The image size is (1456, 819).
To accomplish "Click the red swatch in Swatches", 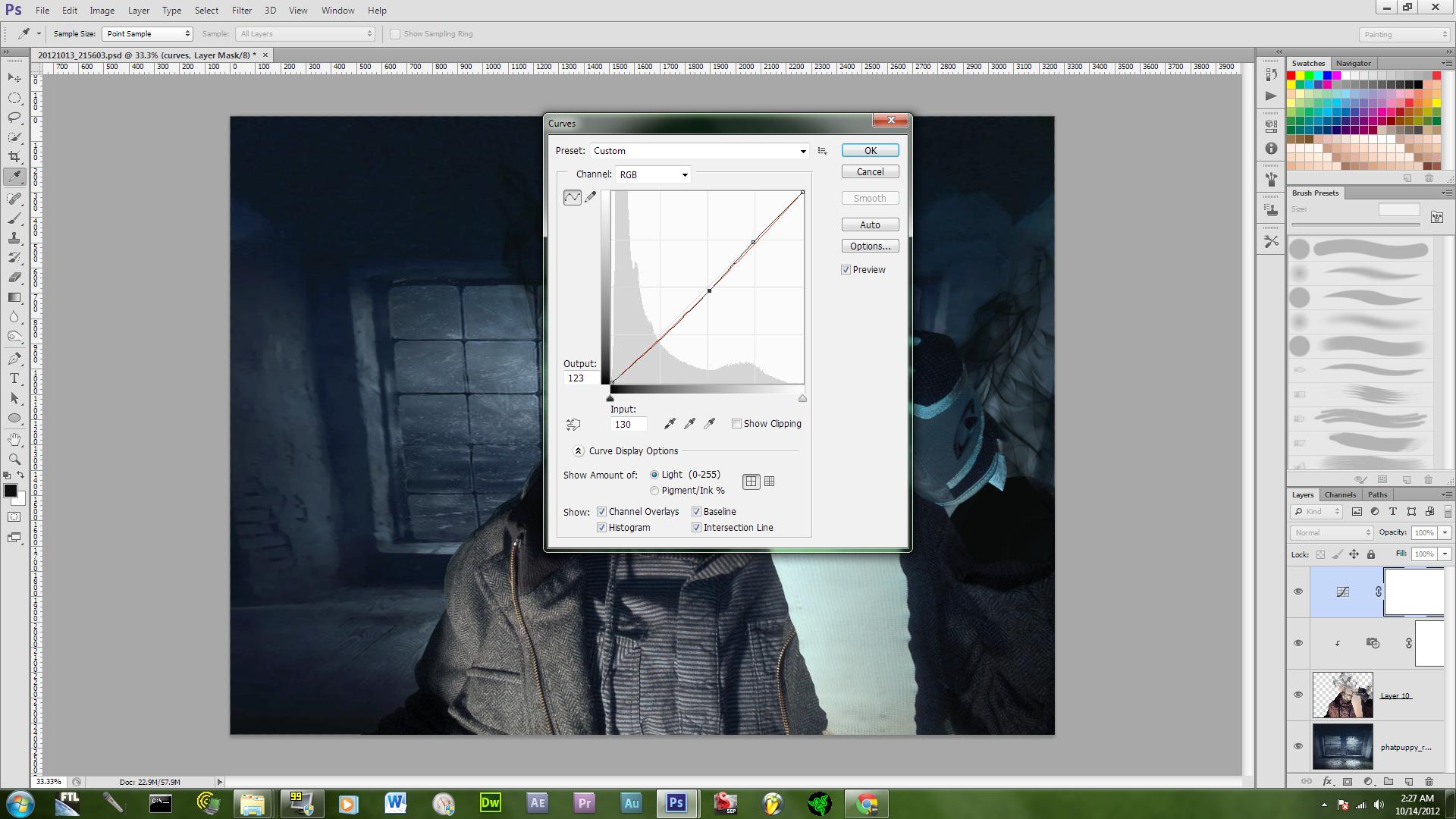I will 1291,76.
